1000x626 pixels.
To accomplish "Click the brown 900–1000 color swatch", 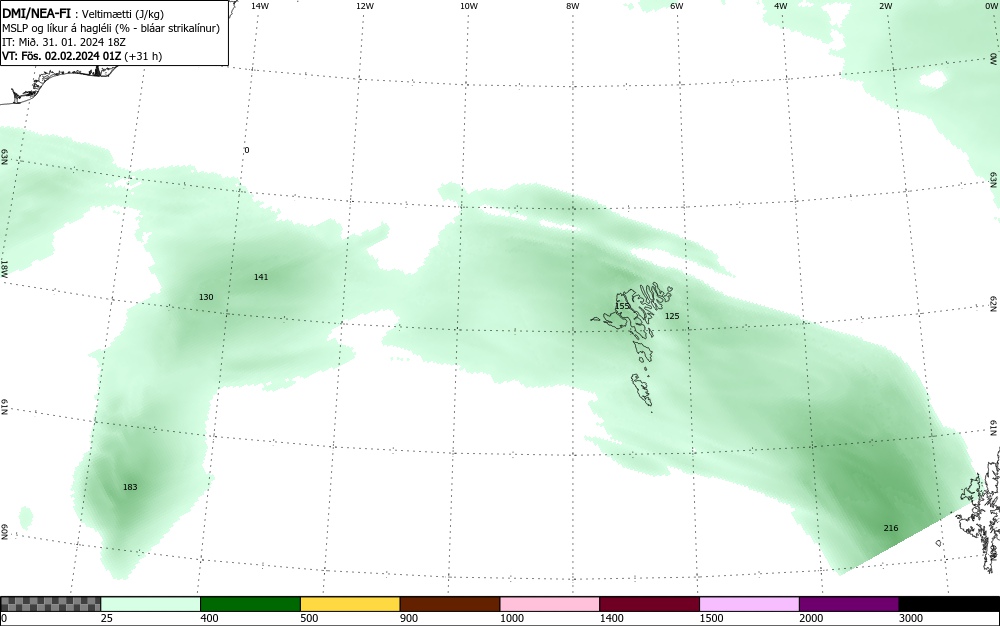I will 450,604.
